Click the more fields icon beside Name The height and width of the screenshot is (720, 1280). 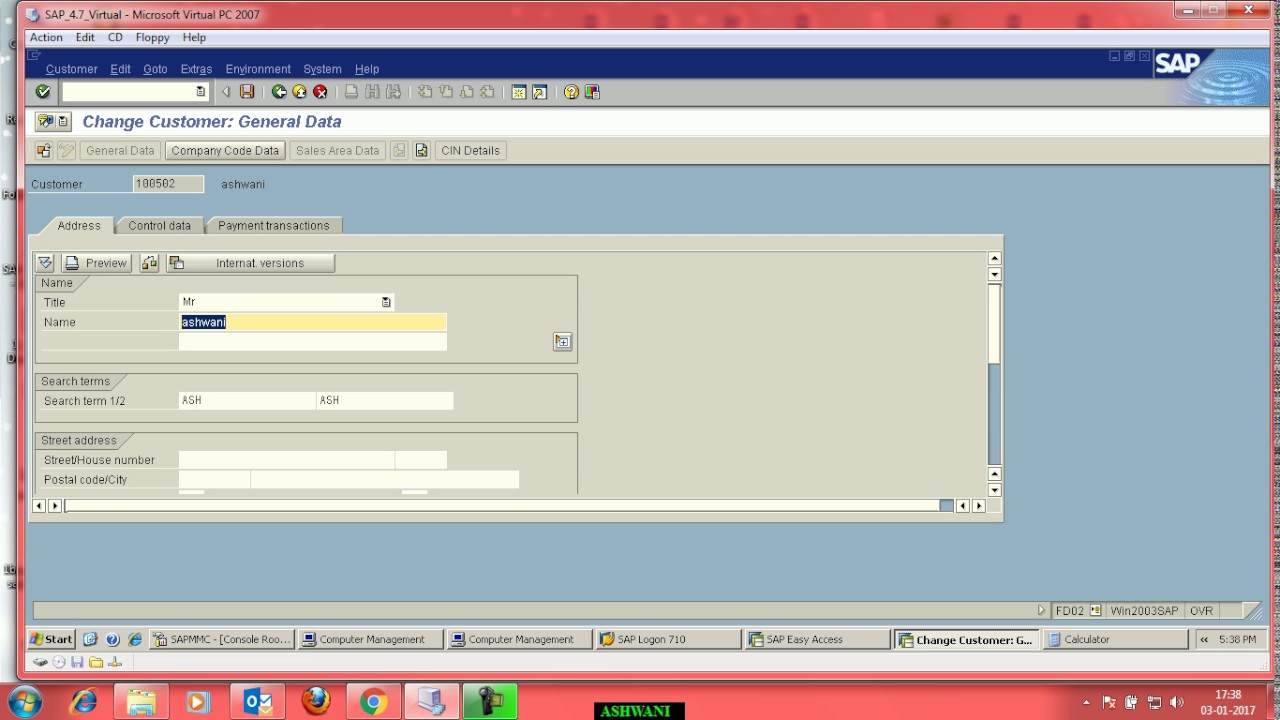click(x=562, y=342)
